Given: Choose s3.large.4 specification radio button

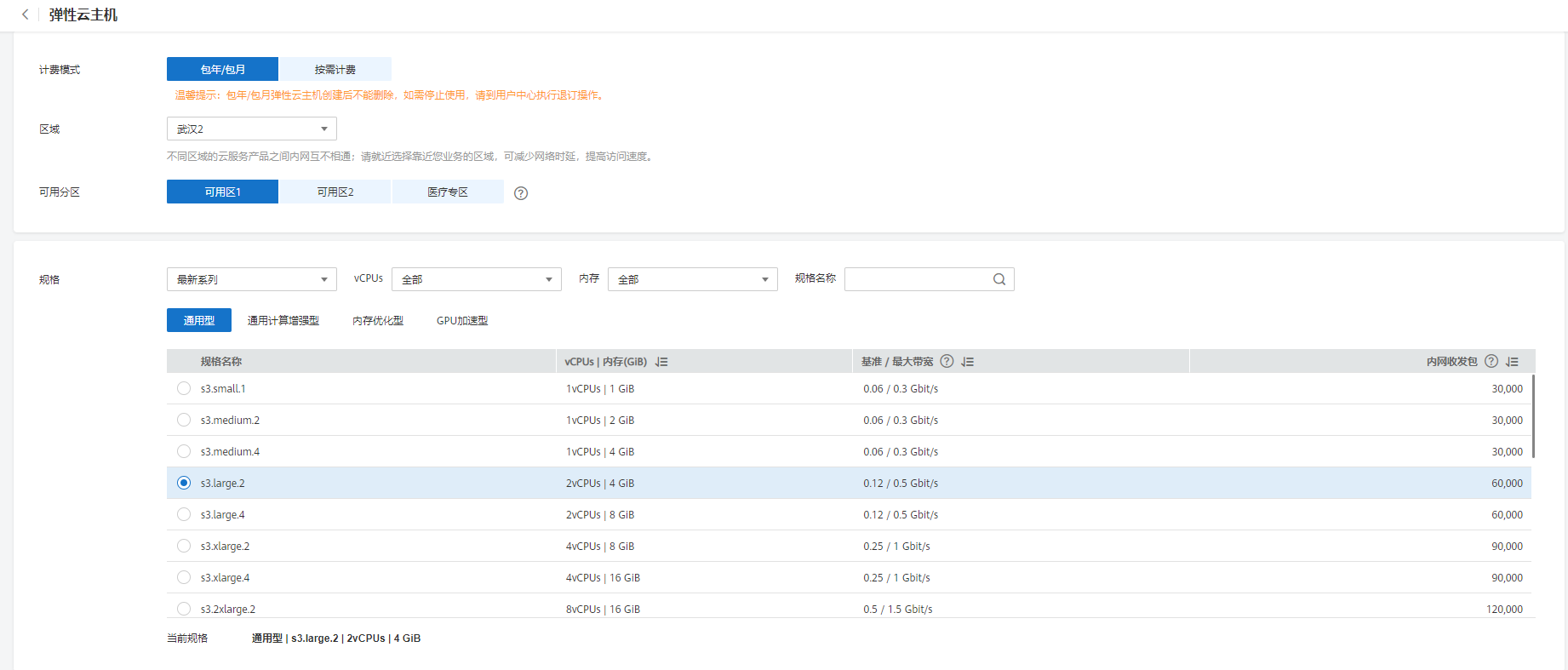Looking at the screenshot, I should 184,514.
